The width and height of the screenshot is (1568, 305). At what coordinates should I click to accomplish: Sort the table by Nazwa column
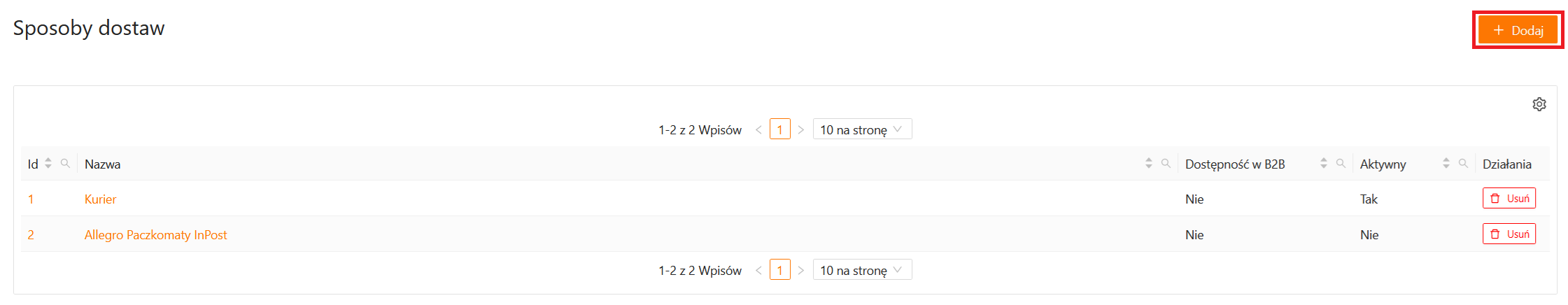pyautogui.click(x=1148, y=163)
